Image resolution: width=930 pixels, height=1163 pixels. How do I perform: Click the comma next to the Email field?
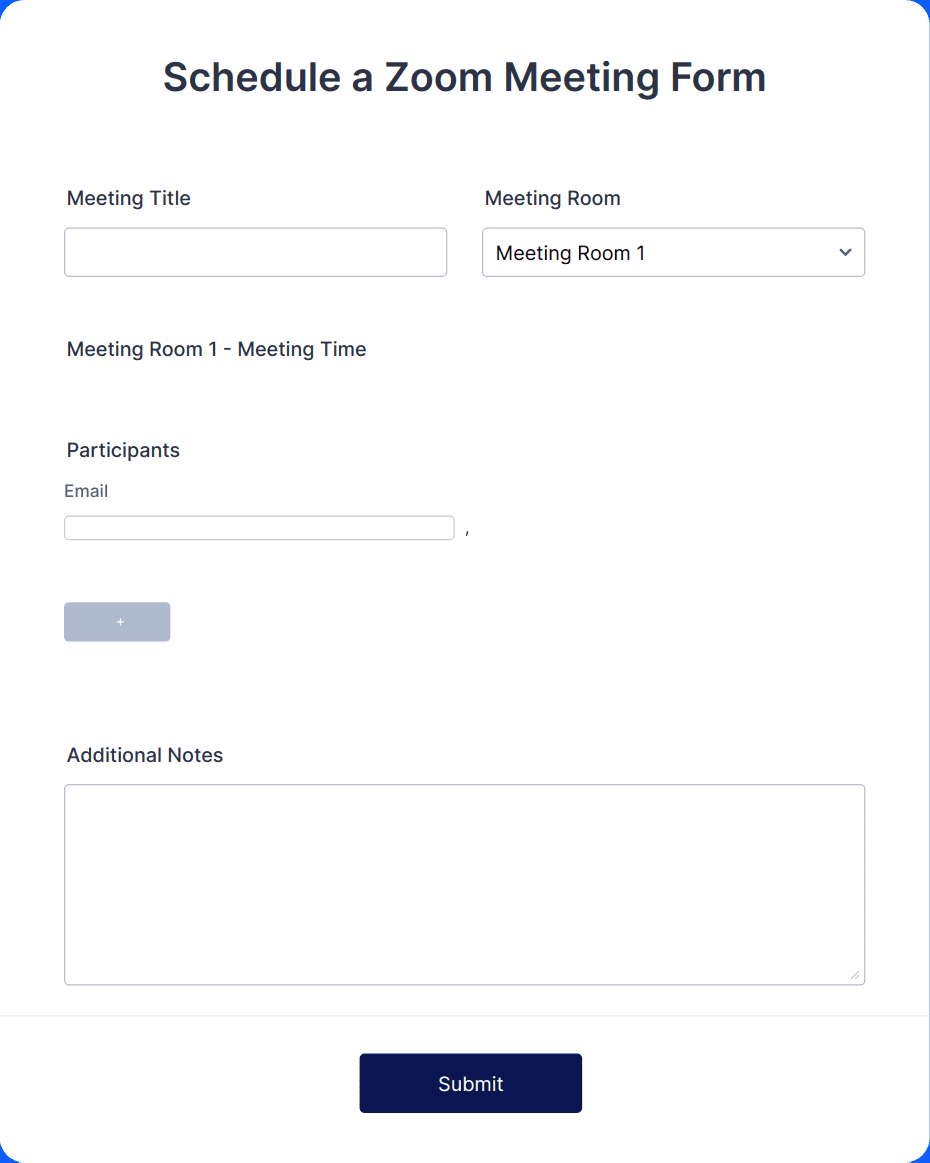pyautogui.click(x=468, y=531)
